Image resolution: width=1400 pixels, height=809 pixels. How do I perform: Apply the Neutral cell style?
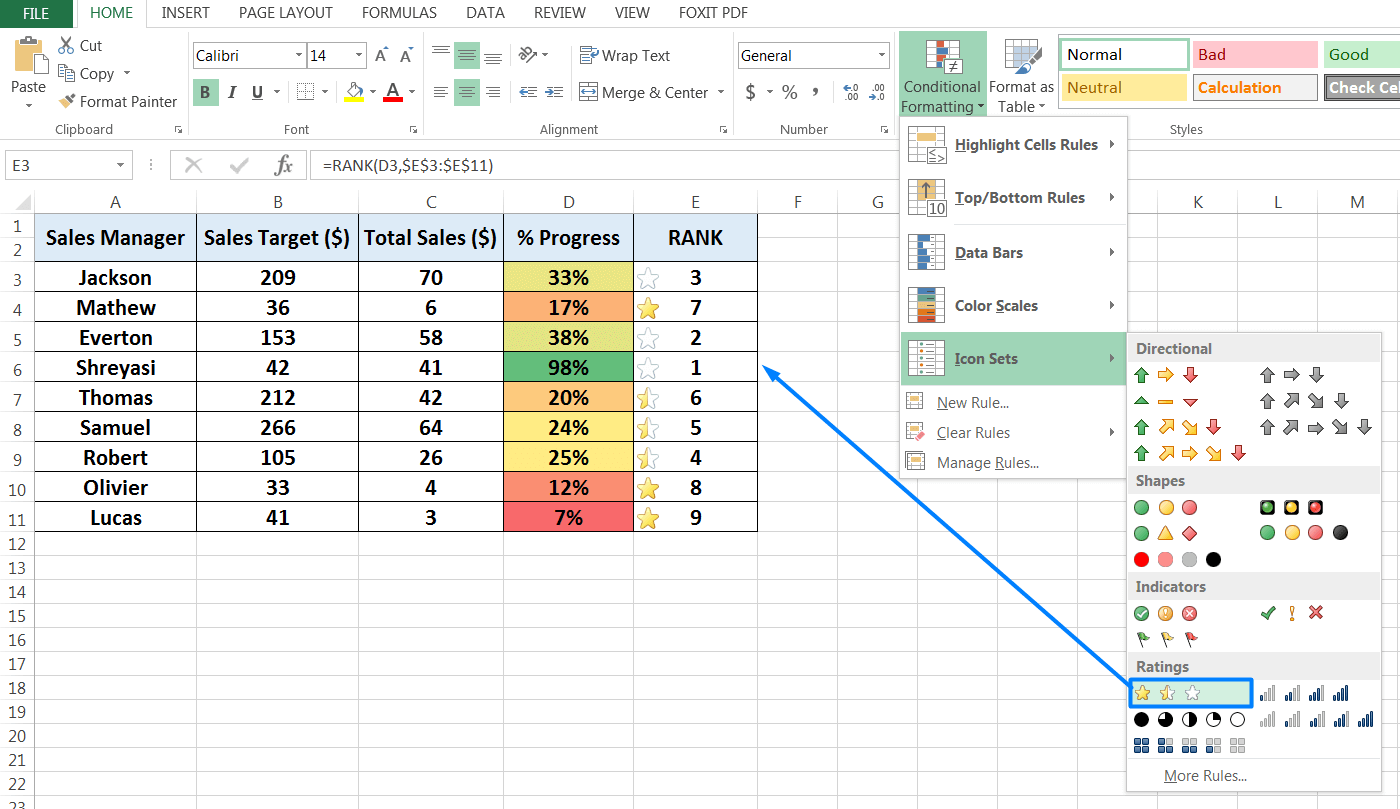click(1124, 88)
